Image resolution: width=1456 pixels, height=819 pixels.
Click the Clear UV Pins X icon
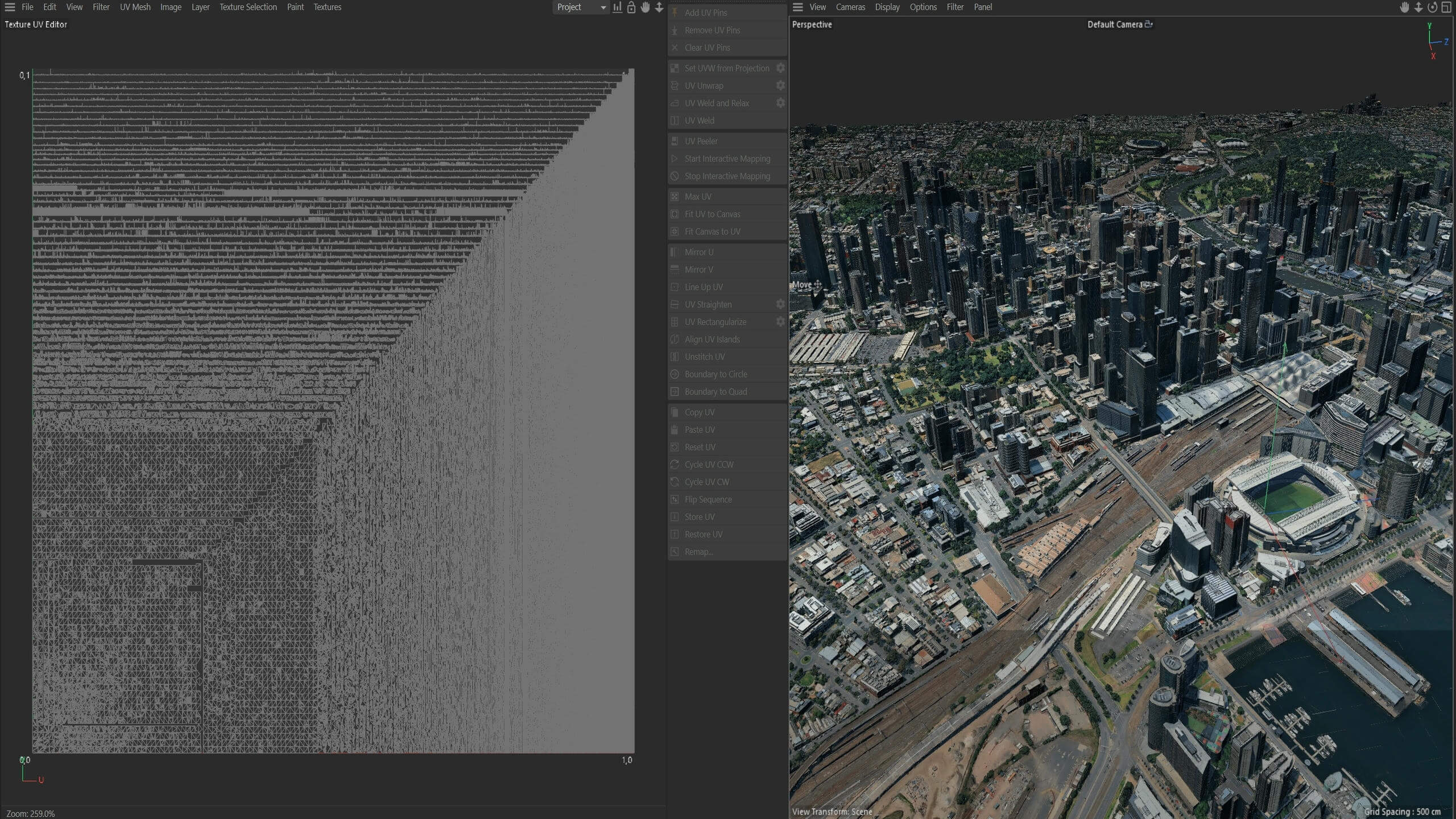[675, 48]
